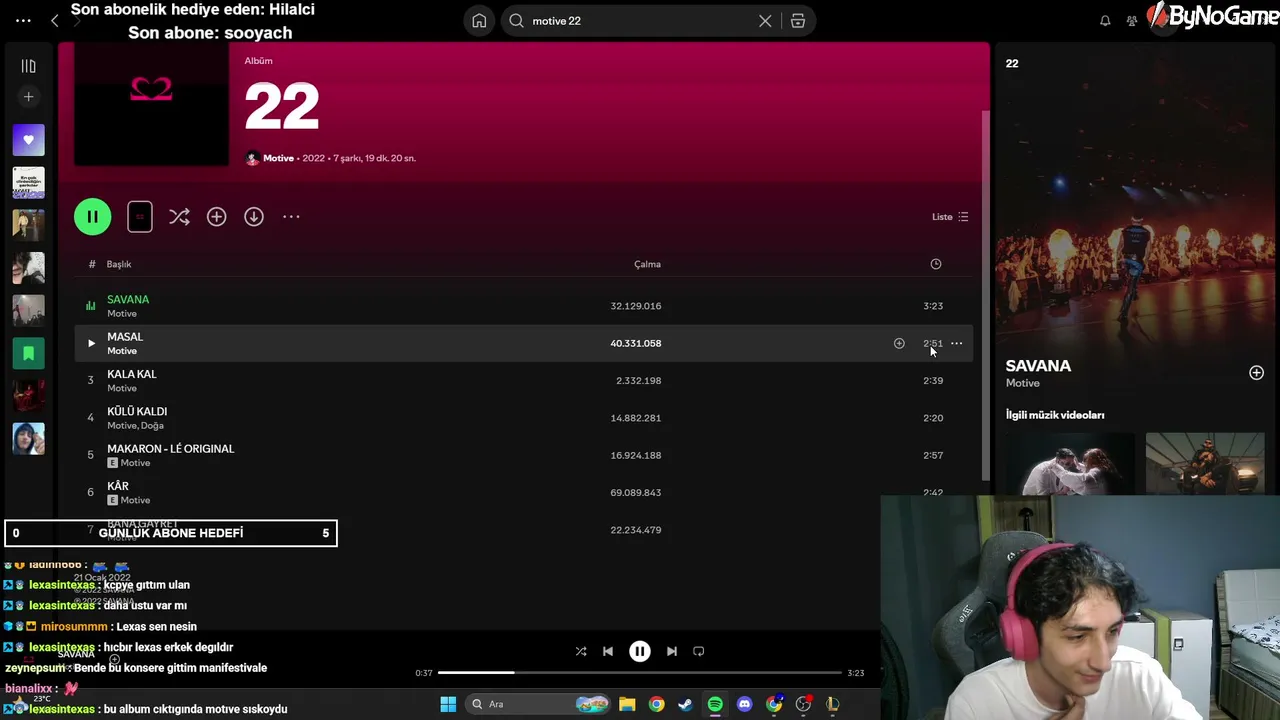Open Spotify Home via the house icon

479,21
